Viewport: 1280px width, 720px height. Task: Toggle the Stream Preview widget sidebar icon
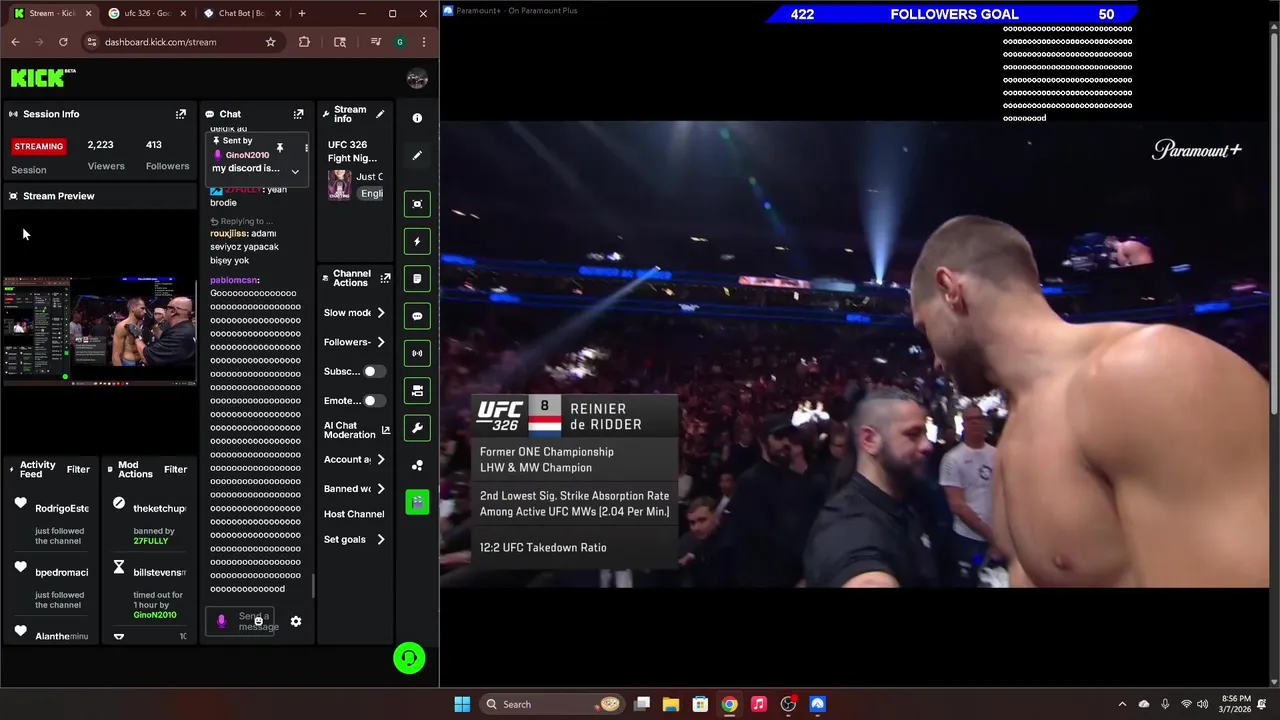[x=417, y=204]
